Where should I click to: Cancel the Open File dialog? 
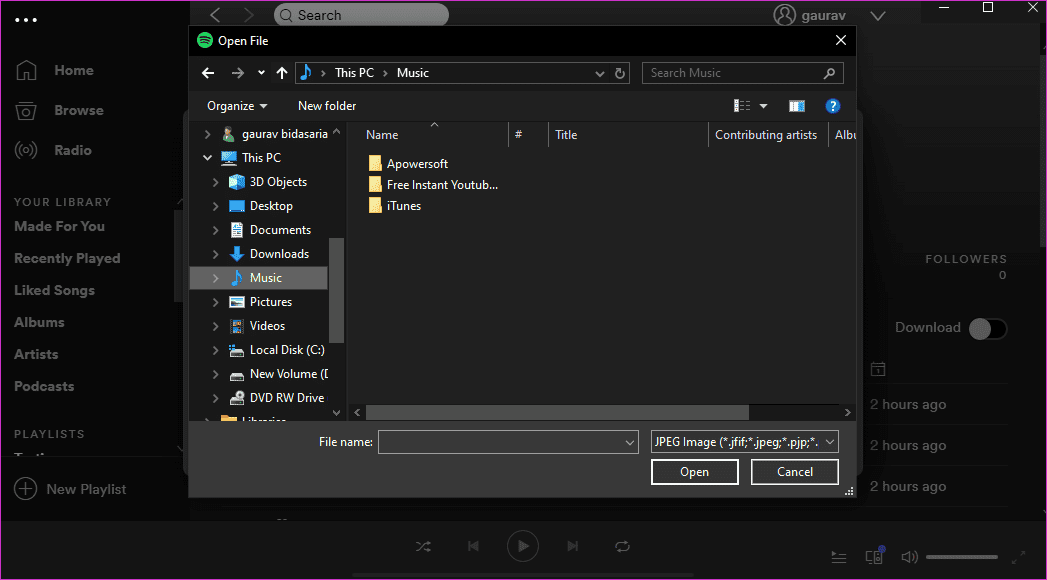[x=795, y=472]
